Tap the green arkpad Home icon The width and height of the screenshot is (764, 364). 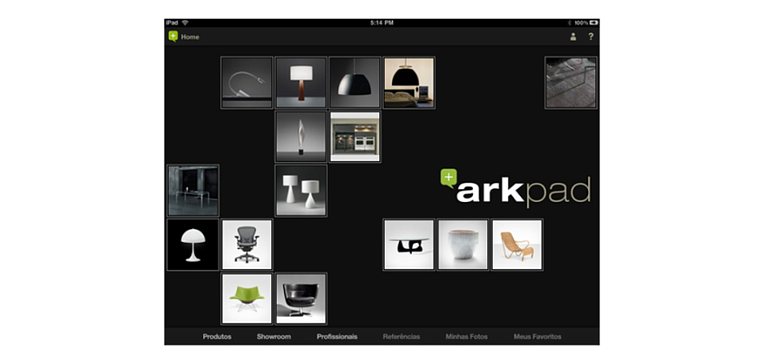[x=173, y=37]
